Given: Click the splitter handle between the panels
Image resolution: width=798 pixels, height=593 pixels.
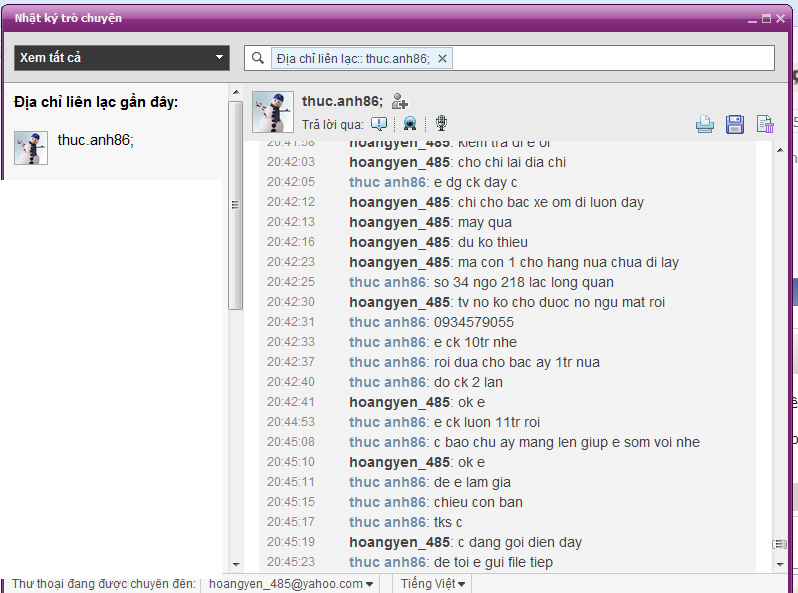Looking at the screenshot, I should coord(235,204).
